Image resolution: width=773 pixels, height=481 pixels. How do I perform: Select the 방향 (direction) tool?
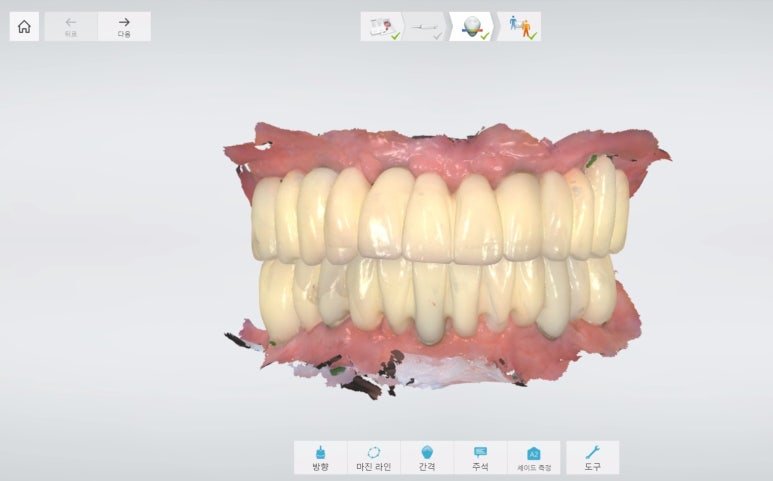coord(320,458)
